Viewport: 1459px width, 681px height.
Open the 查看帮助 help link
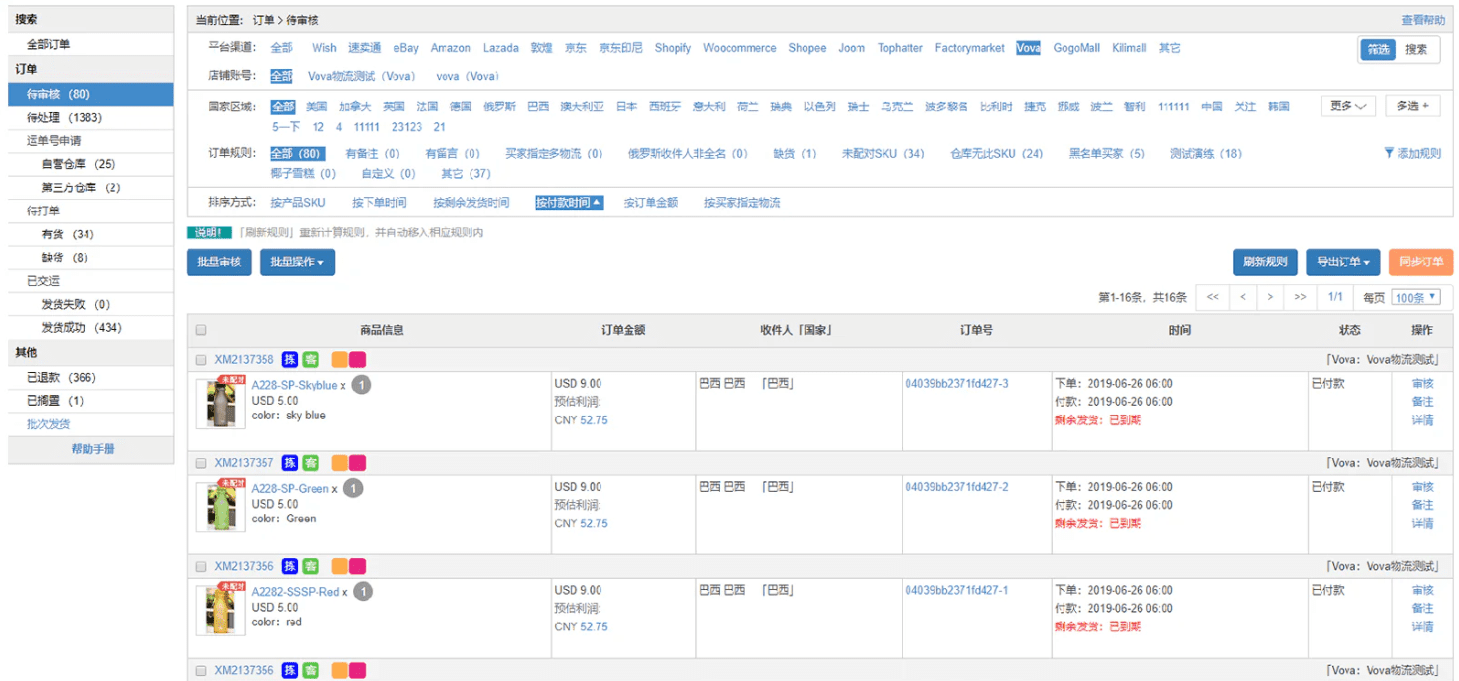click(1421, 19)
